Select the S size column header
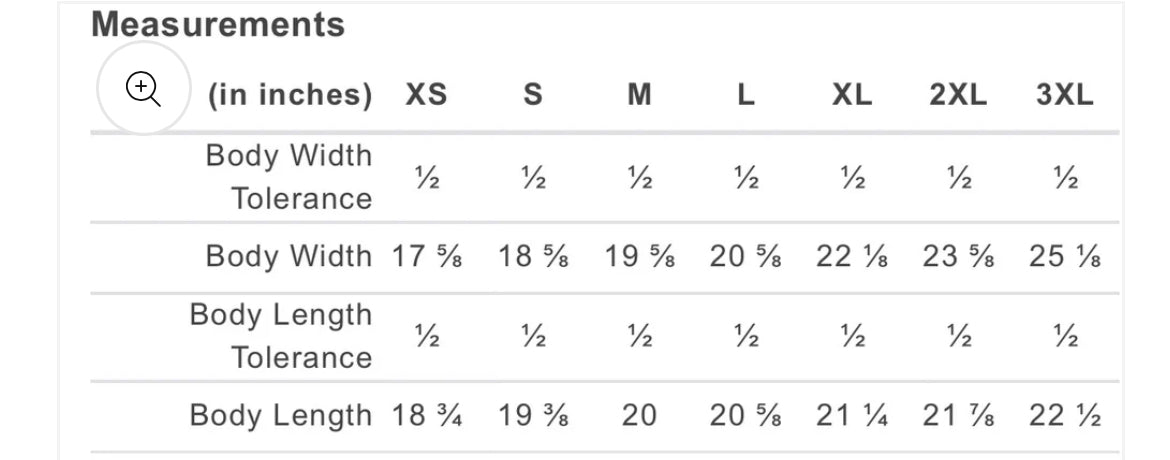 [533, 96]
